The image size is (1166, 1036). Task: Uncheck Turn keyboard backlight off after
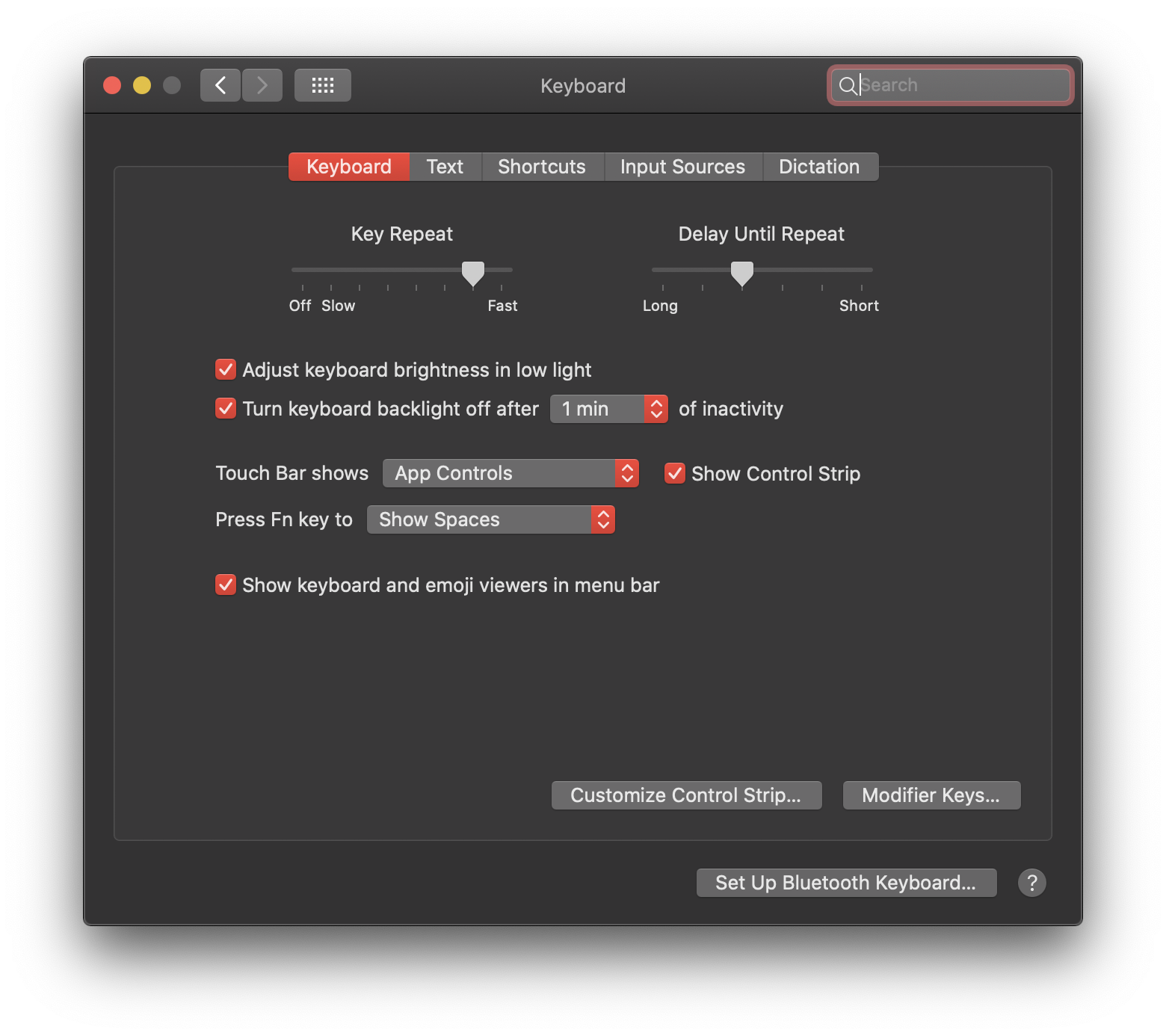226,408
